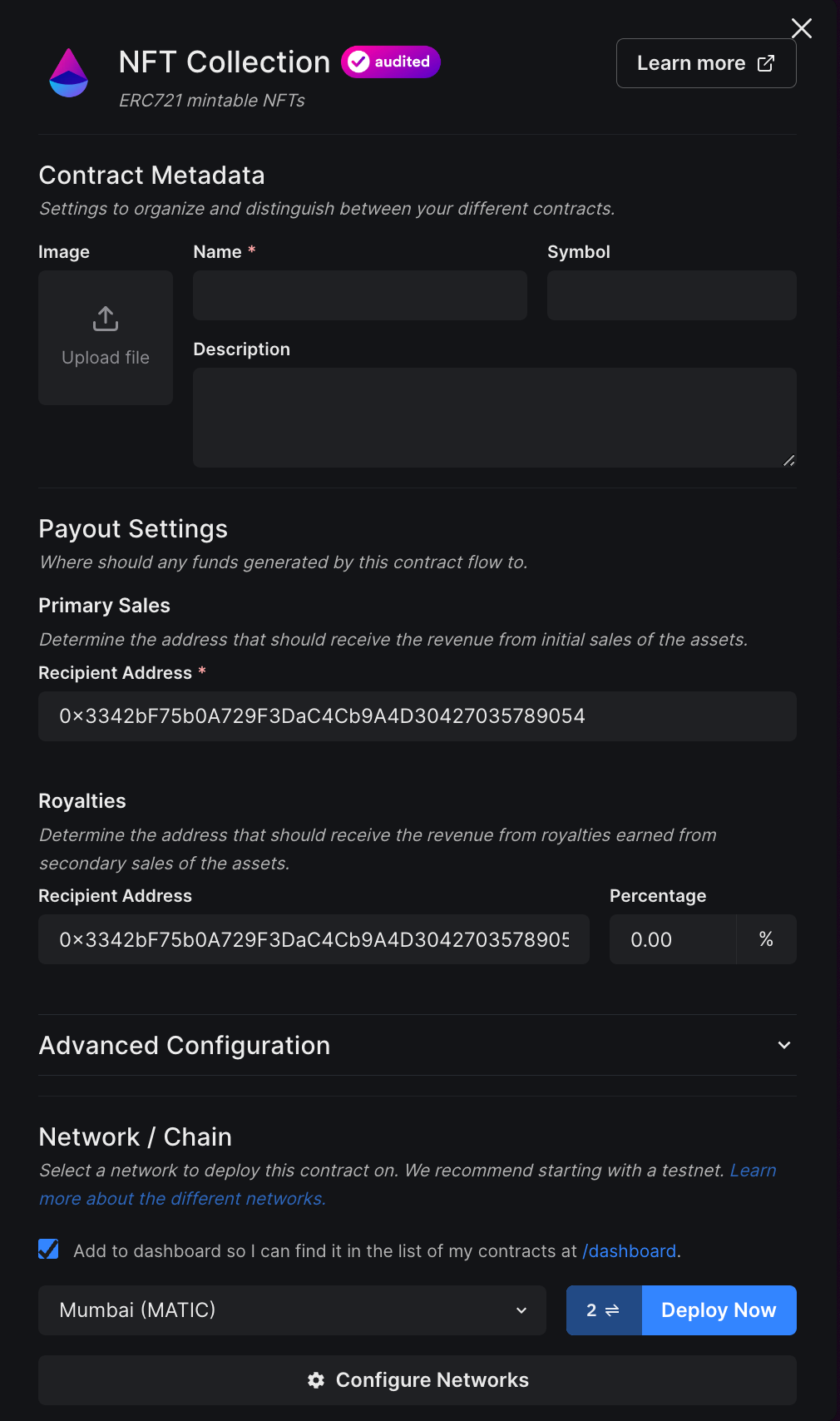The image size is (840, 1421).
Task: Enable adding contract to dashboard list
Action: [48, 1250]
